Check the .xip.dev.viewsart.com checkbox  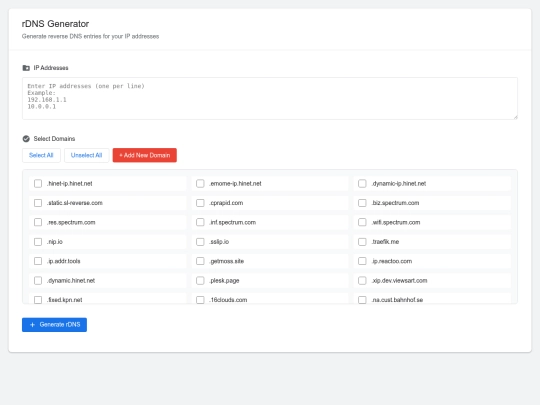tap(362, 280)
